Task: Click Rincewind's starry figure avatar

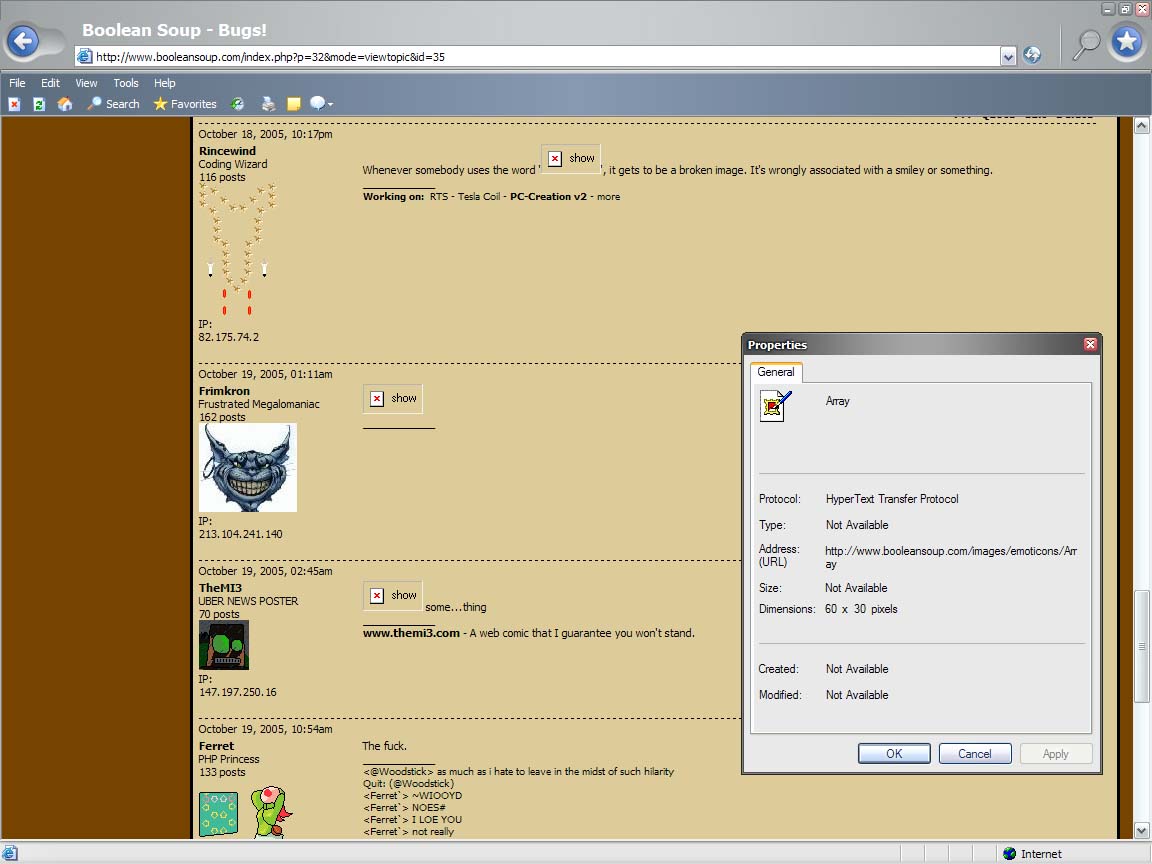Action: (x=237, y=250)
